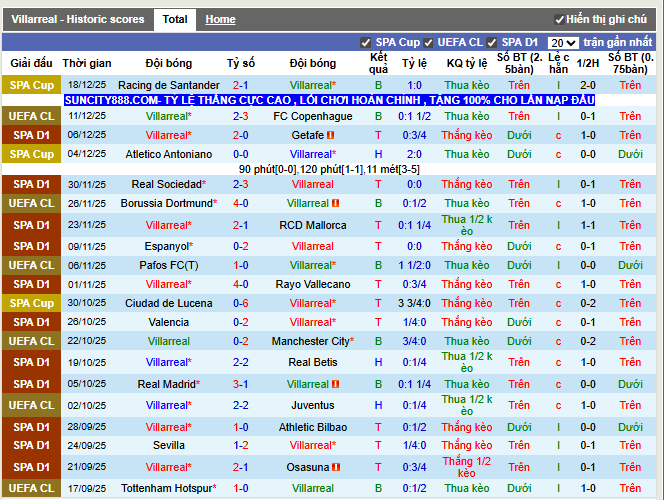Click the Kết quả column header

tap(378, 63)
